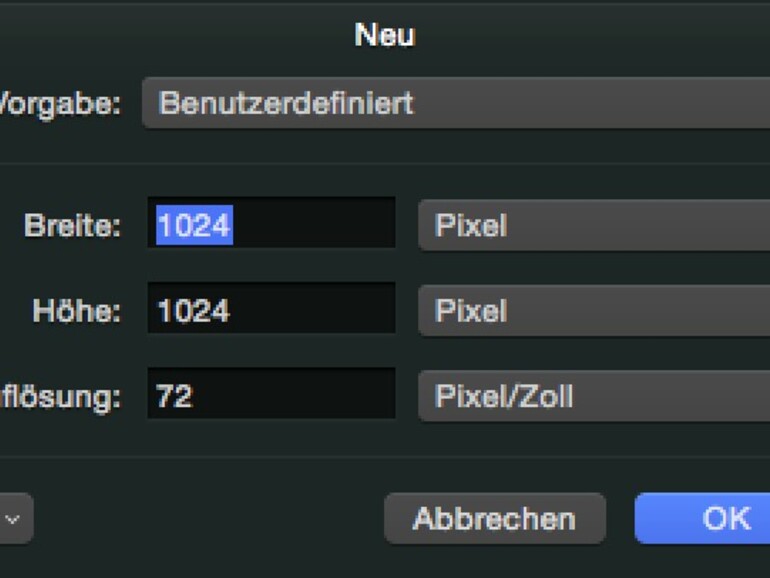Click the Neu dialog title
770x578 pixels.
tap(385, 35)
